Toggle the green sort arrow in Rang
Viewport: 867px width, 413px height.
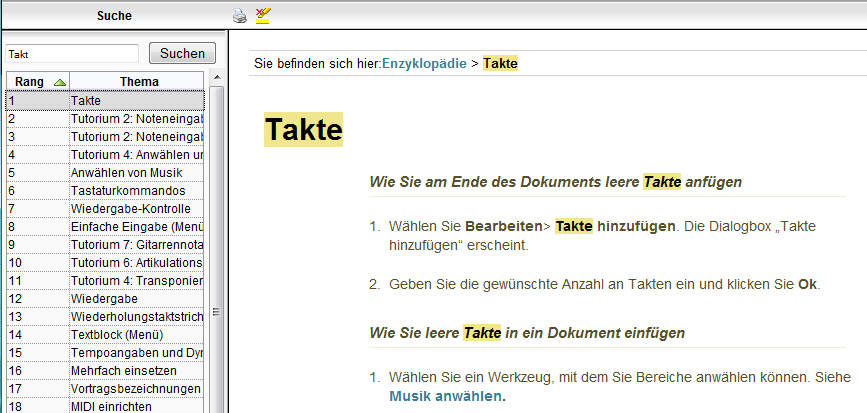[x=59, y=82]
